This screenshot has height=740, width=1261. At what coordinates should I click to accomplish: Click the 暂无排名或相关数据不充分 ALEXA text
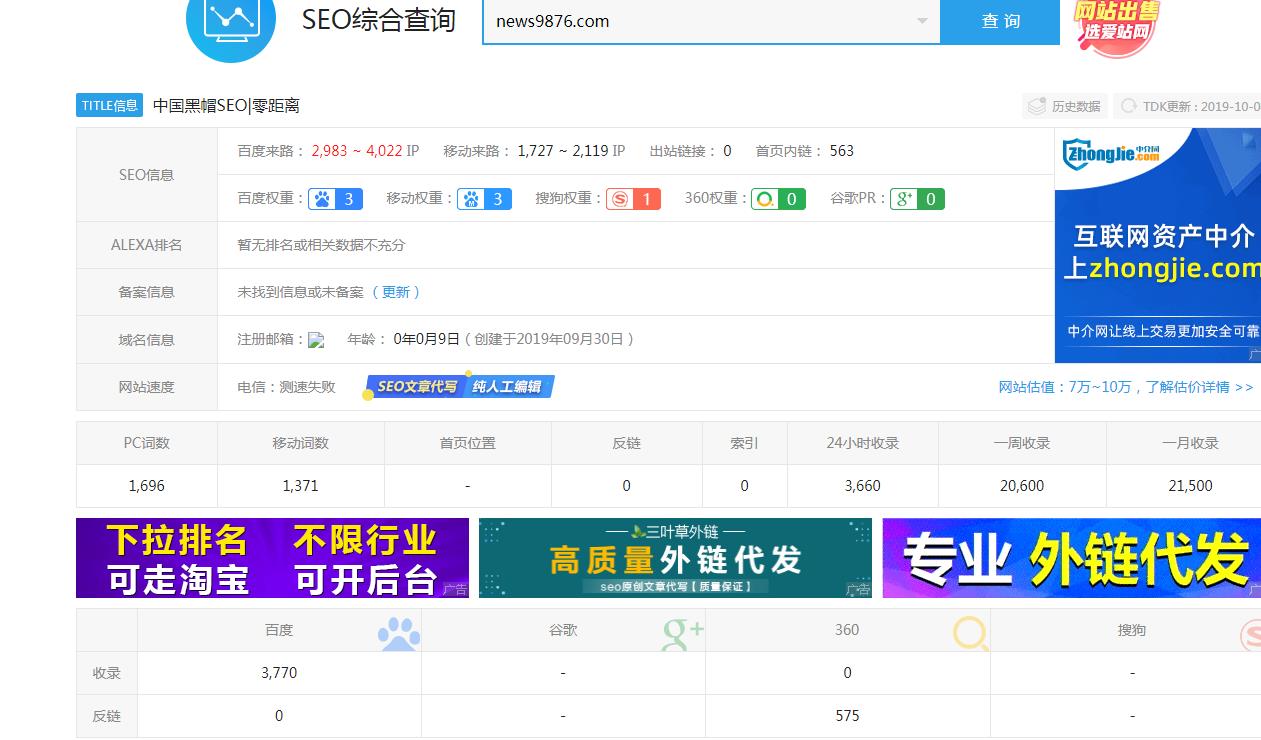[x=321, y=245]
